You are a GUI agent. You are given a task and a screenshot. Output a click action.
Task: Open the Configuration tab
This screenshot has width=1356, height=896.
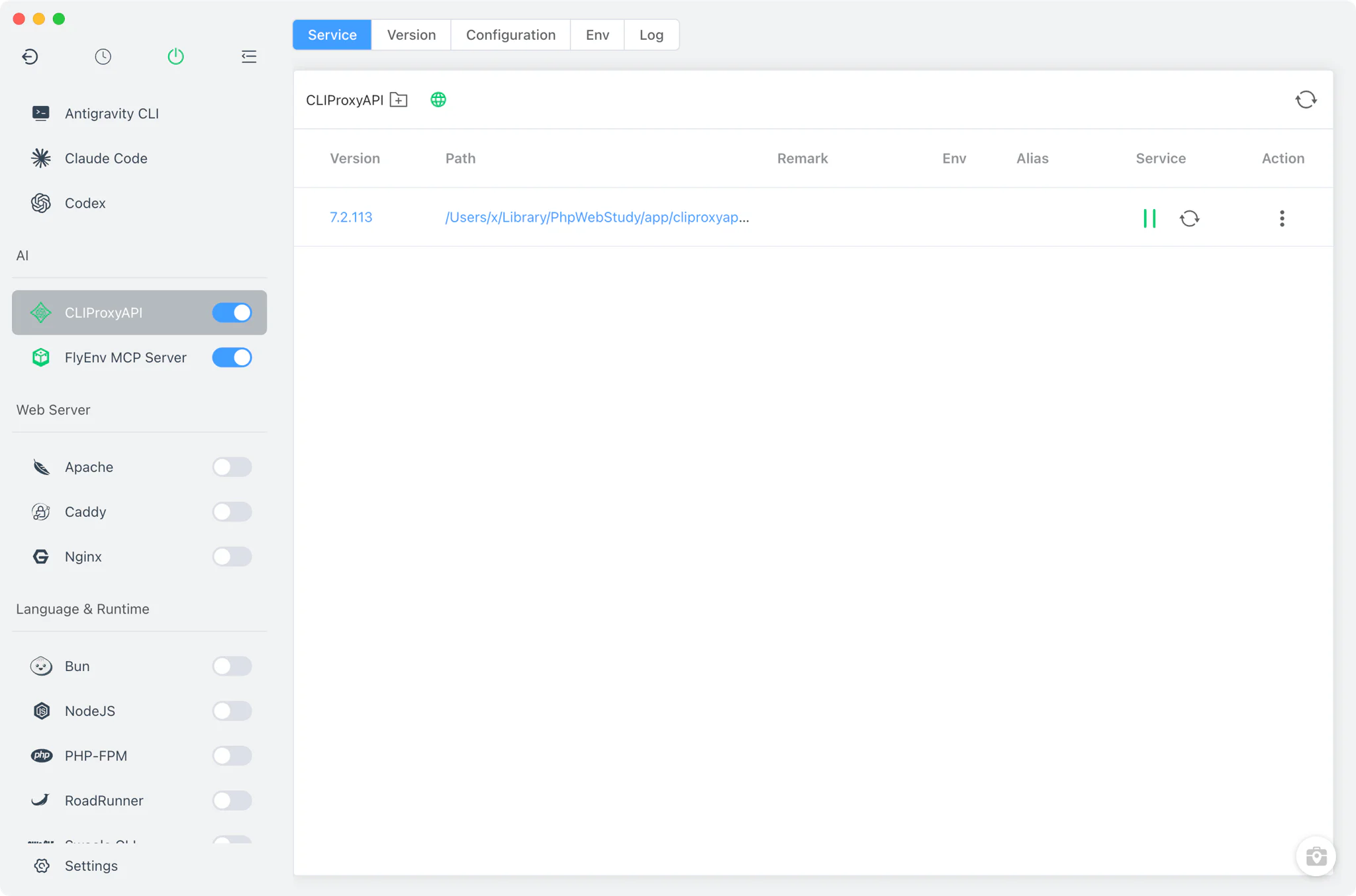[x=510, y=34]
